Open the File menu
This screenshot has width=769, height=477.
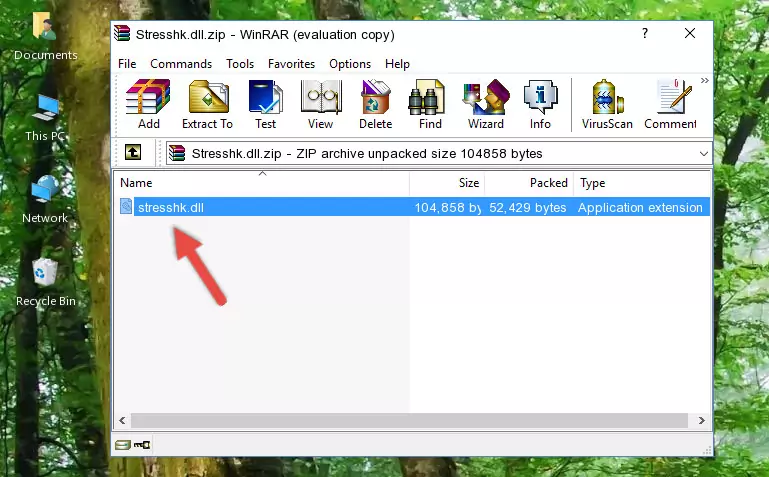tap(127, 64)
